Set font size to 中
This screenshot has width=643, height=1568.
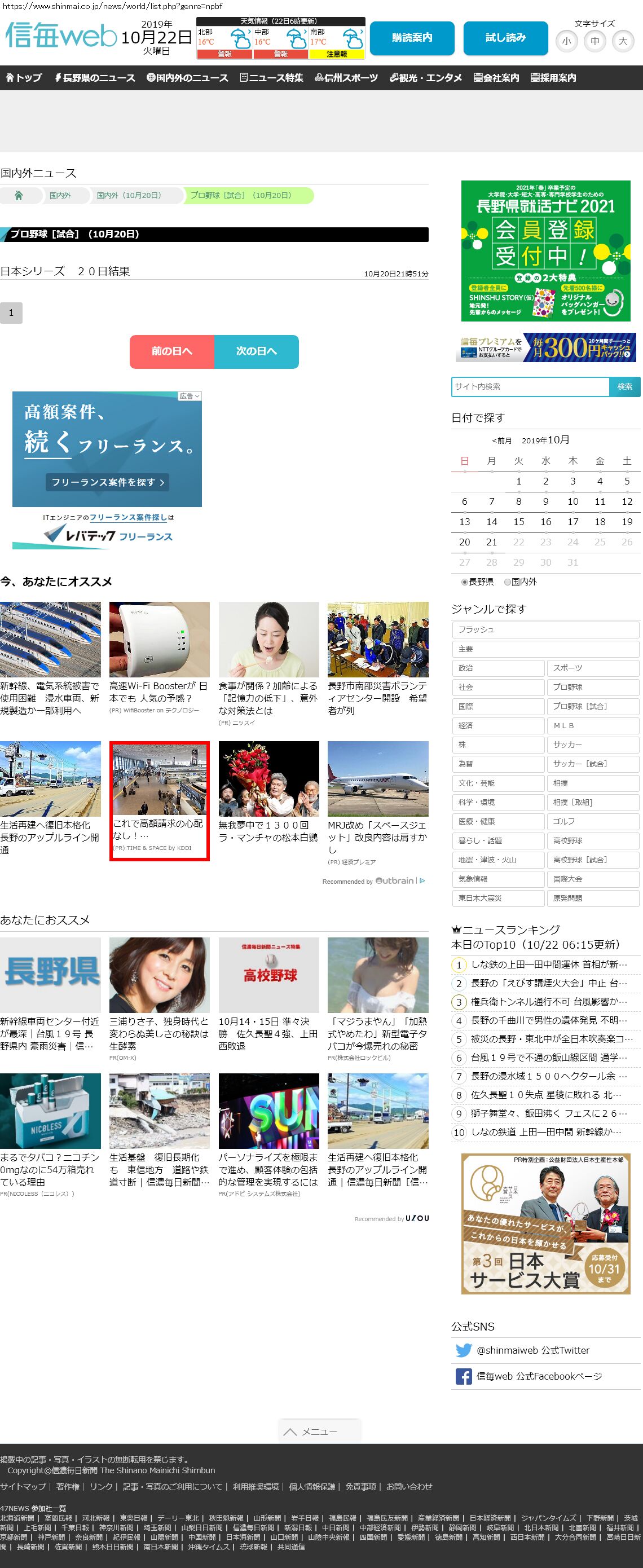click(x=595, y=41)
